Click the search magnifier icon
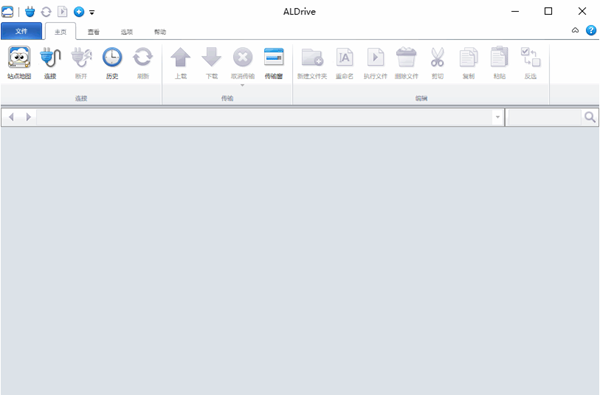The width and height of the screenshot is (600, 395). [590, 117]
